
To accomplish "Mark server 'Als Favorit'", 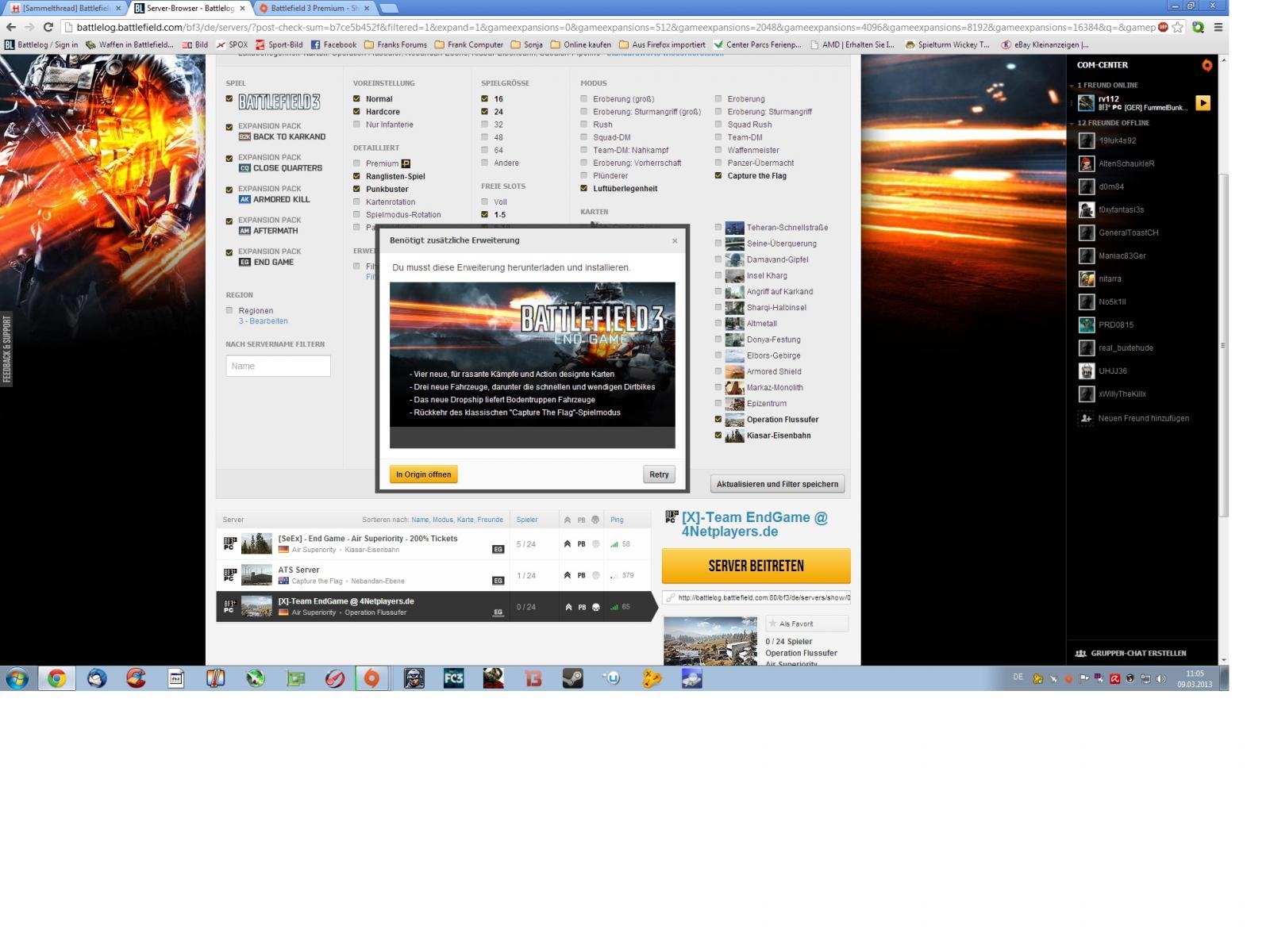I will [806, 624].
